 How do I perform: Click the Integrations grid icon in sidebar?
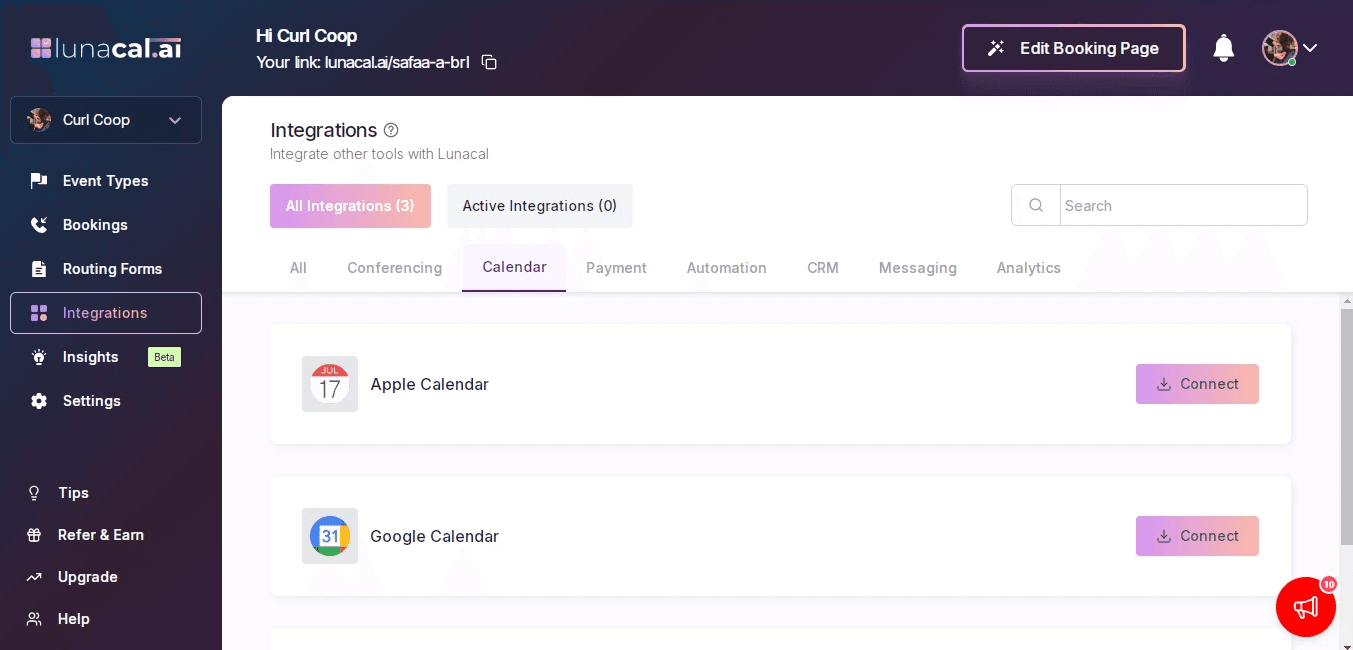(39, 313)
